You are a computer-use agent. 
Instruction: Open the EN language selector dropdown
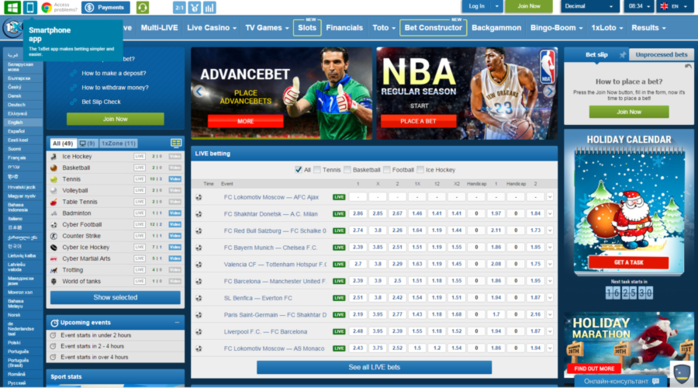tap(674, 6)
